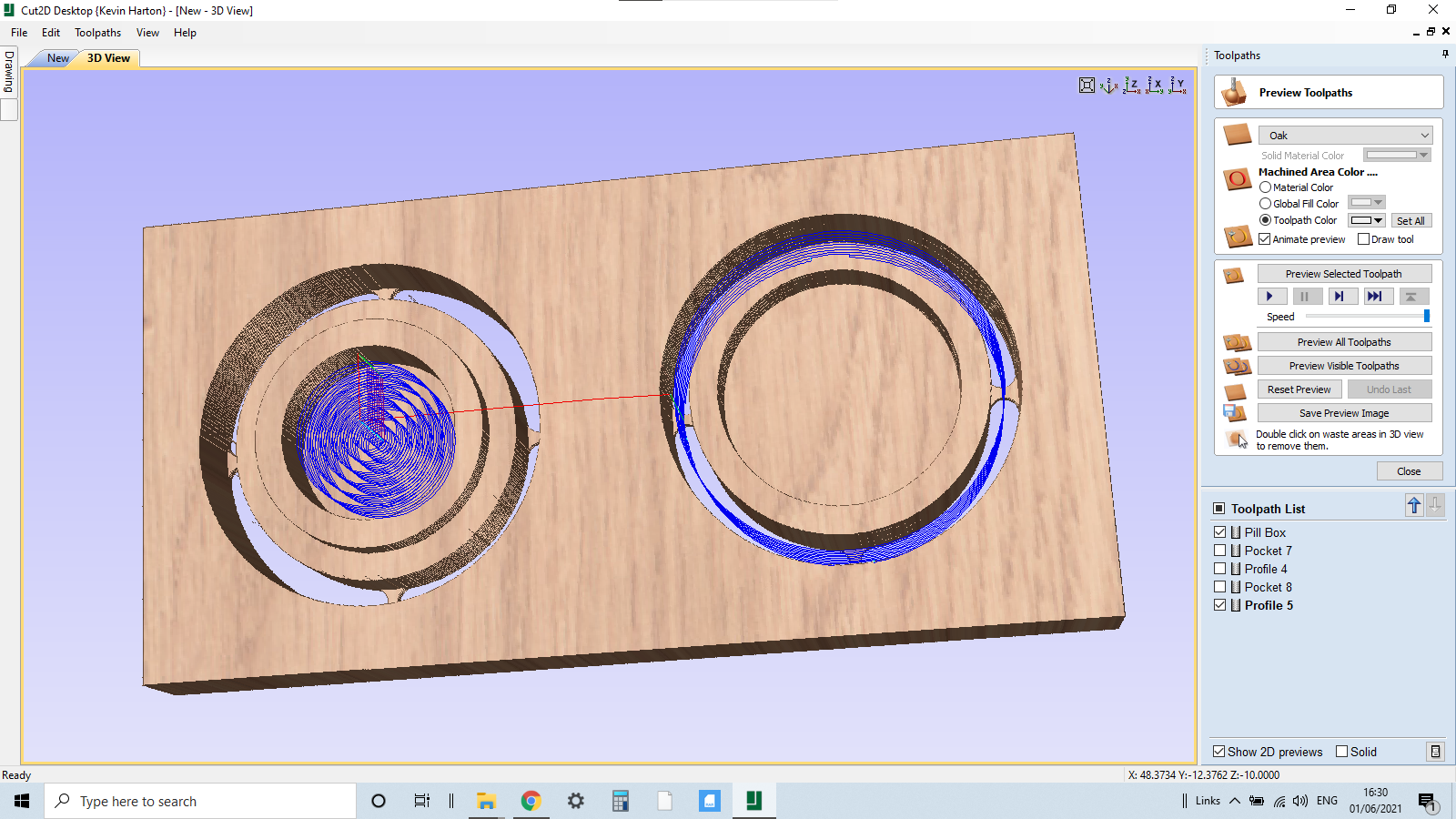The height and width of the screenshot is (819, 1456).
Task: Play the toolpath preview animation
Action: 1271,296
